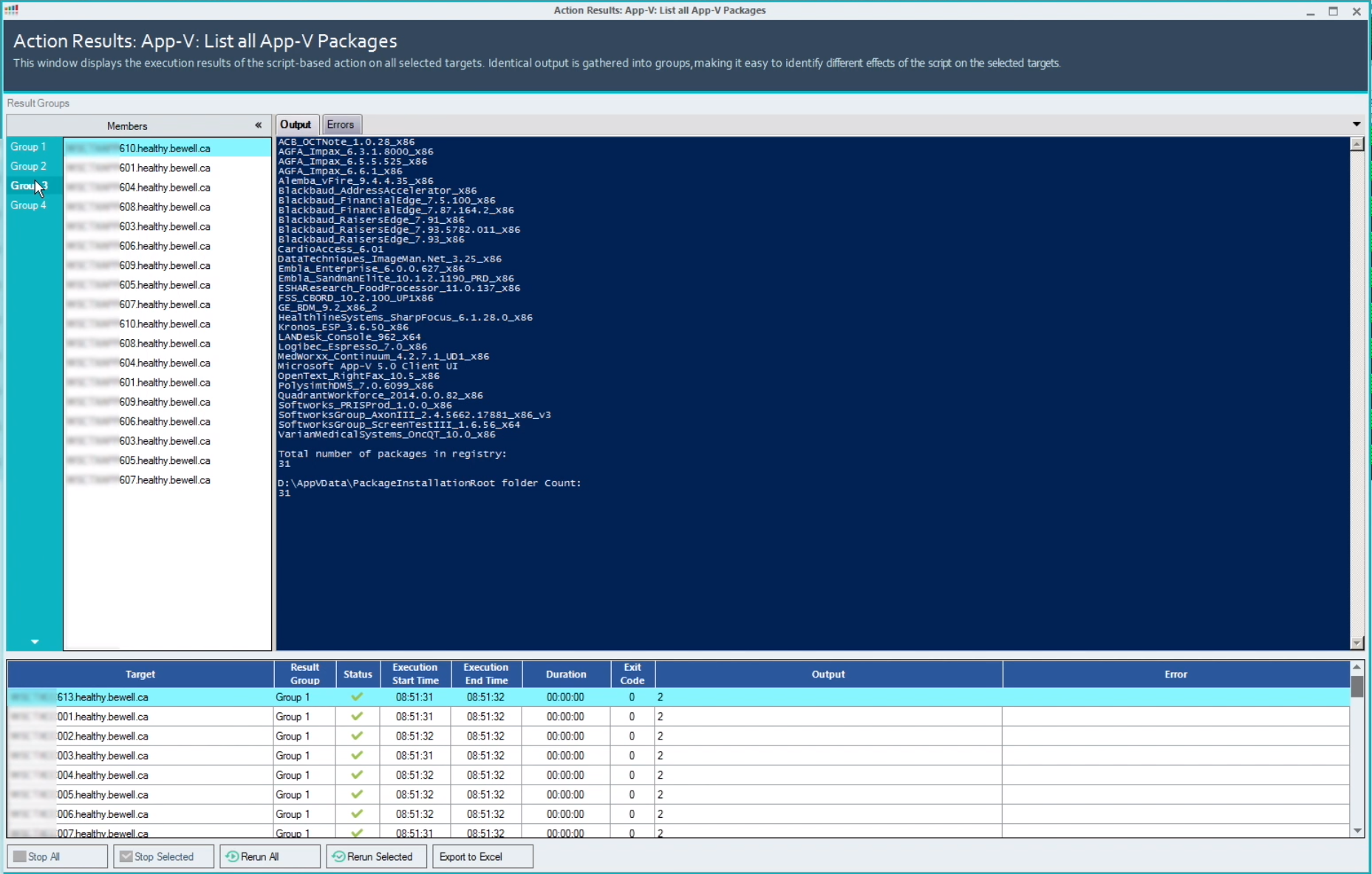
Task: Open the dropdown arrow right of the tabs
Action: coord(1356,124)
